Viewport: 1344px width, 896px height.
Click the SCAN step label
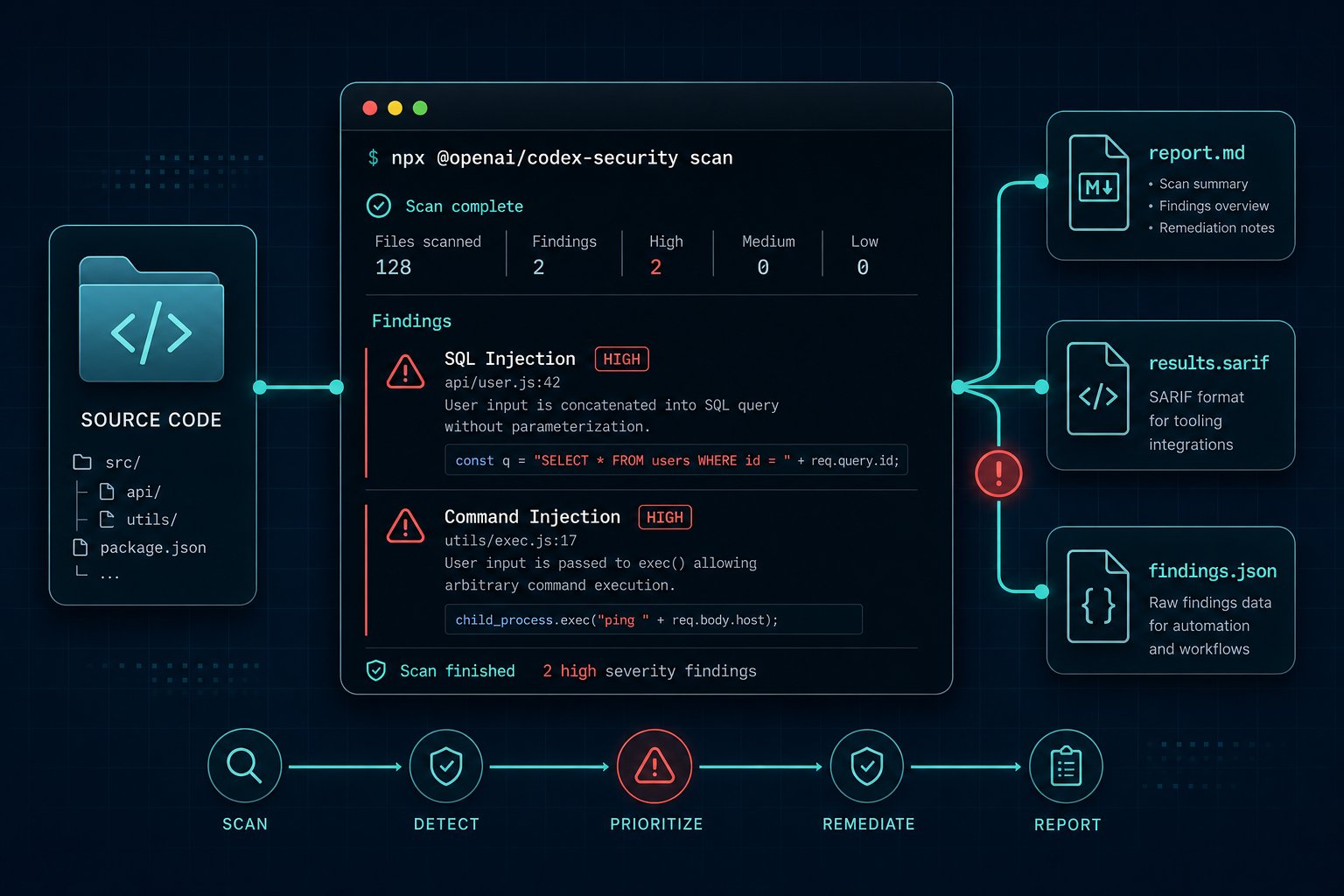tap(245, 824)
